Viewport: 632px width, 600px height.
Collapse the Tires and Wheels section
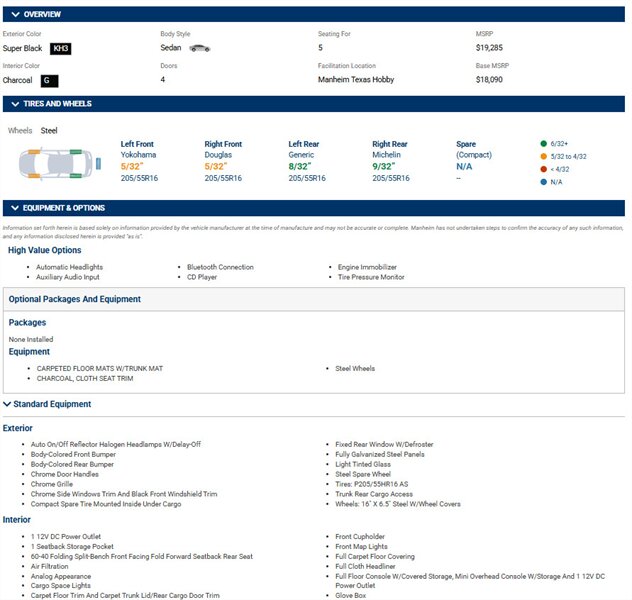[16, 104]
